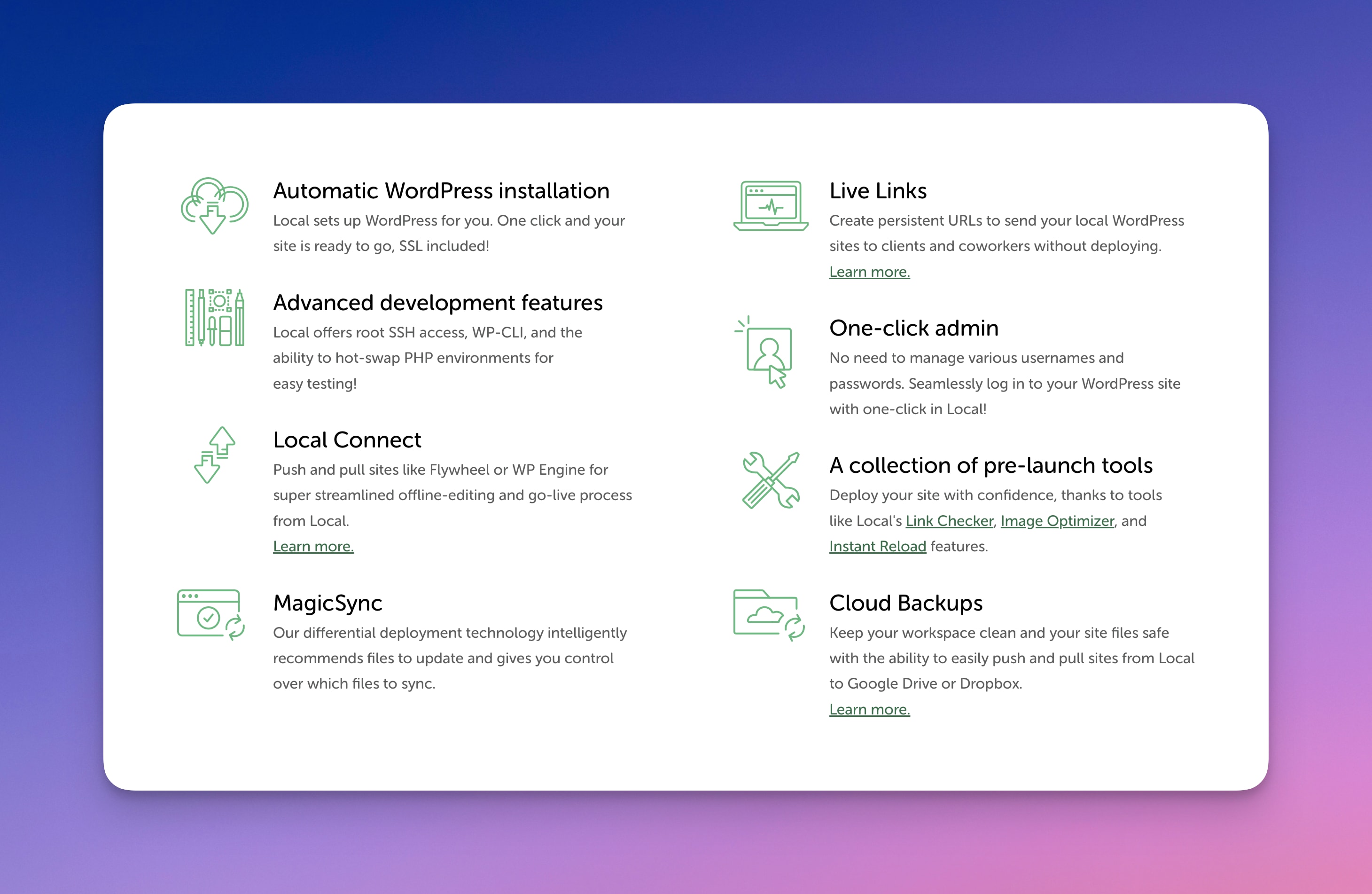Click the Live Links laptop pulse icon
The height and width of the screenshot is (894, 1372).
[x=771, y=205]
